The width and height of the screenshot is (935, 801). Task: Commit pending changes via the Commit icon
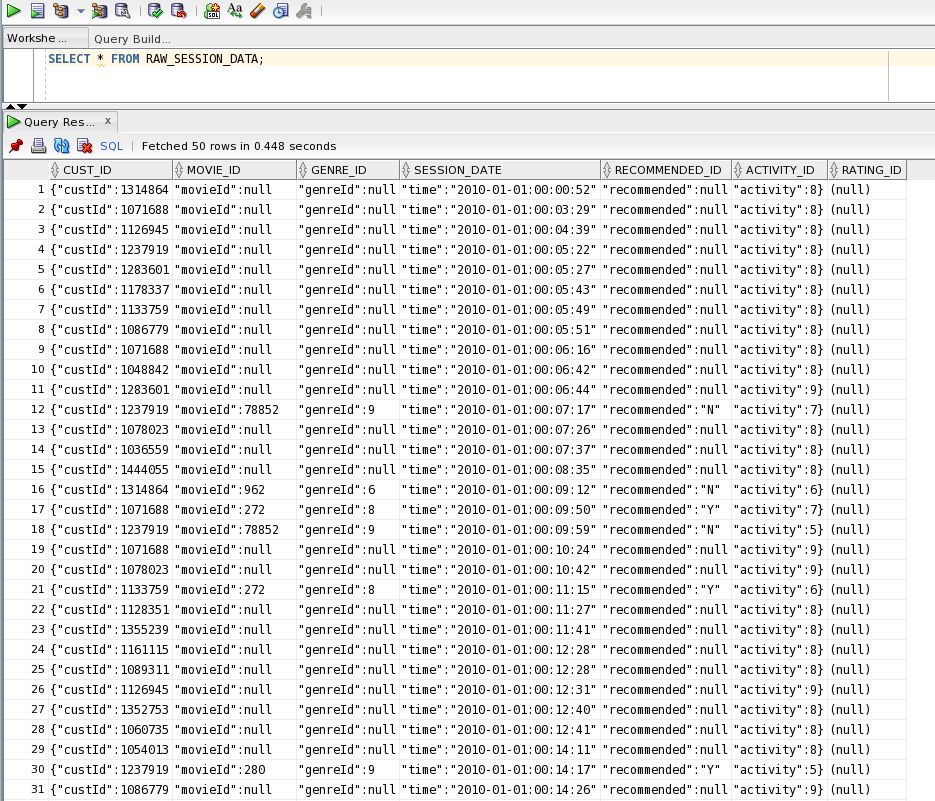pyautogui.click(x=154, y=11)
